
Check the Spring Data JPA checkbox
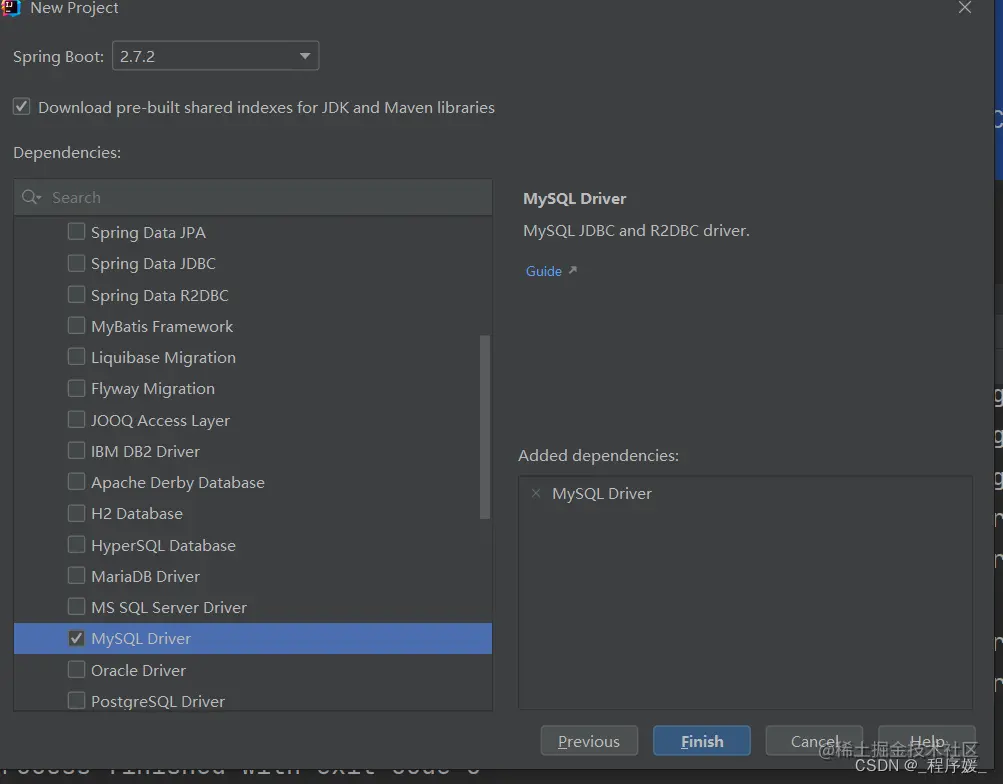(x=76, y=231)
